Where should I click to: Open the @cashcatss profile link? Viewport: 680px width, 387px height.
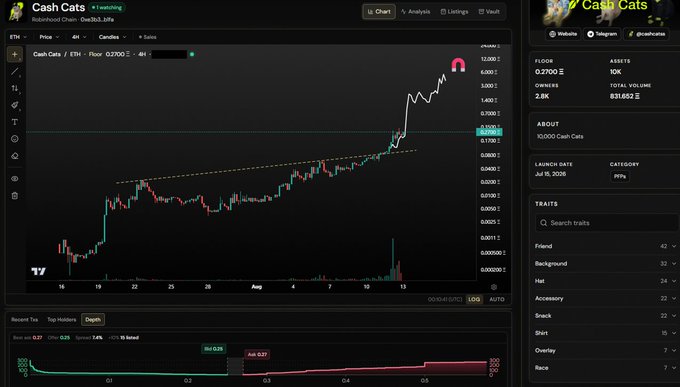[646, 34]
